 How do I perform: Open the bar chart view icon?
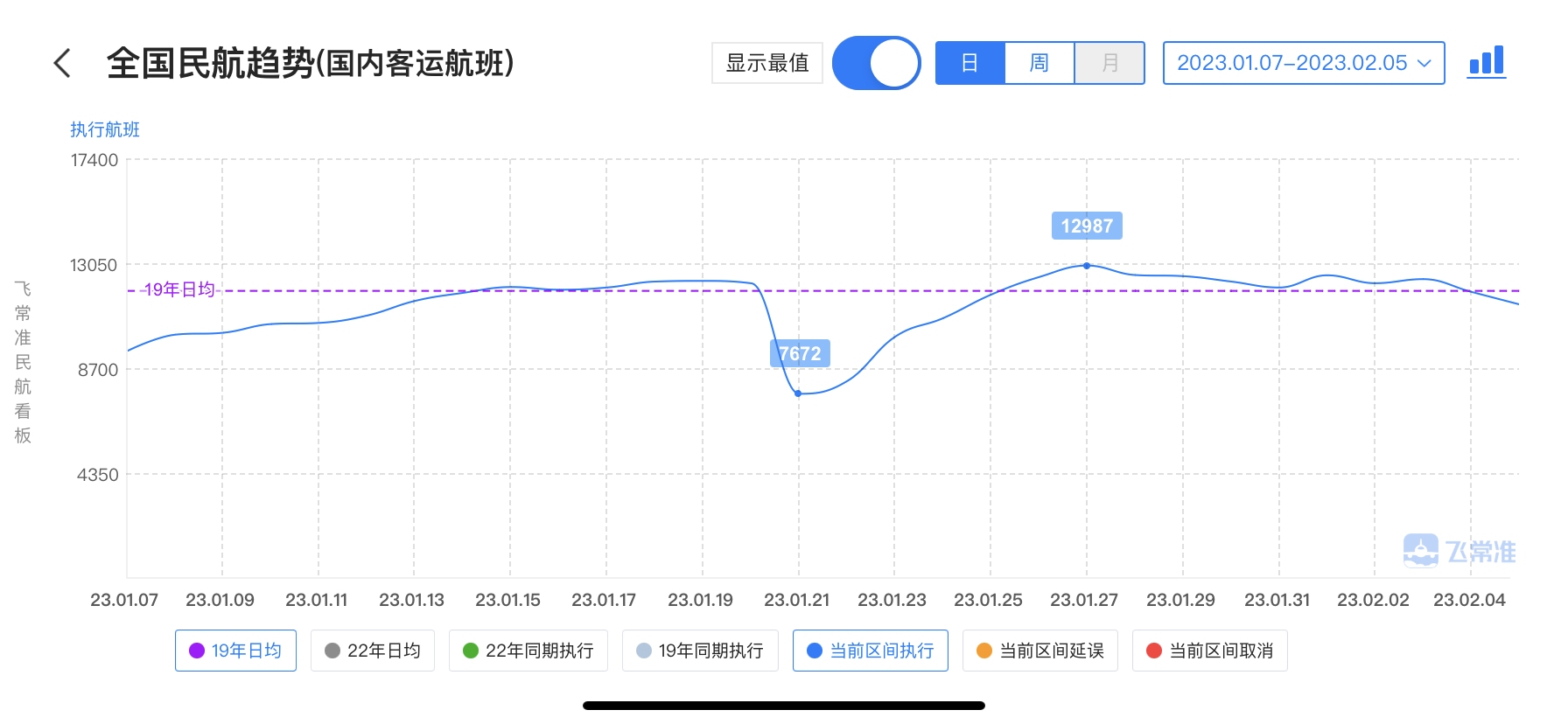[x=1487, y=62]
